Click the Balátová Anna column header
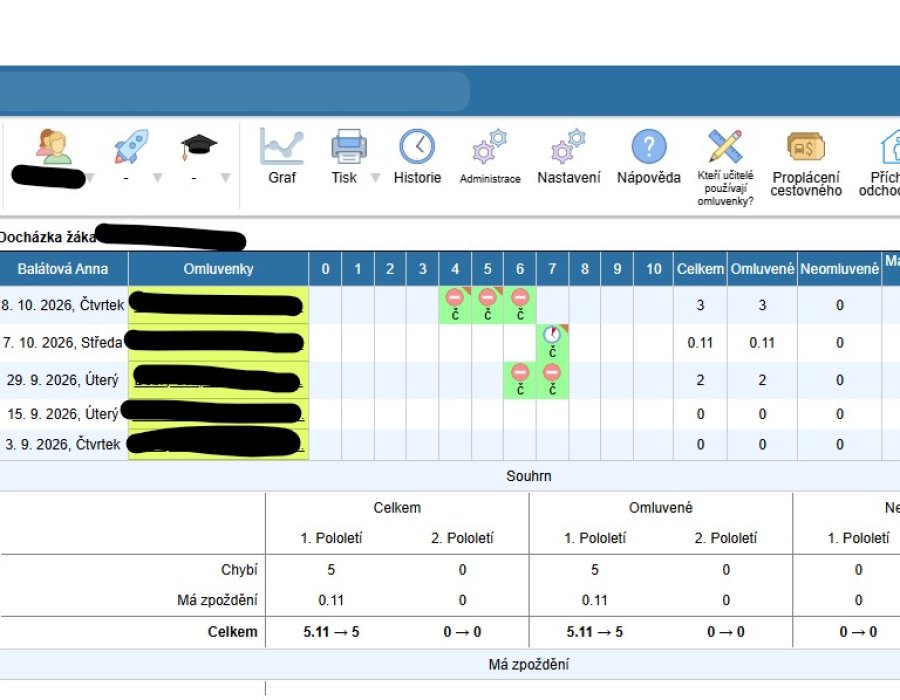The image size is (900, 700). [63, 269]
